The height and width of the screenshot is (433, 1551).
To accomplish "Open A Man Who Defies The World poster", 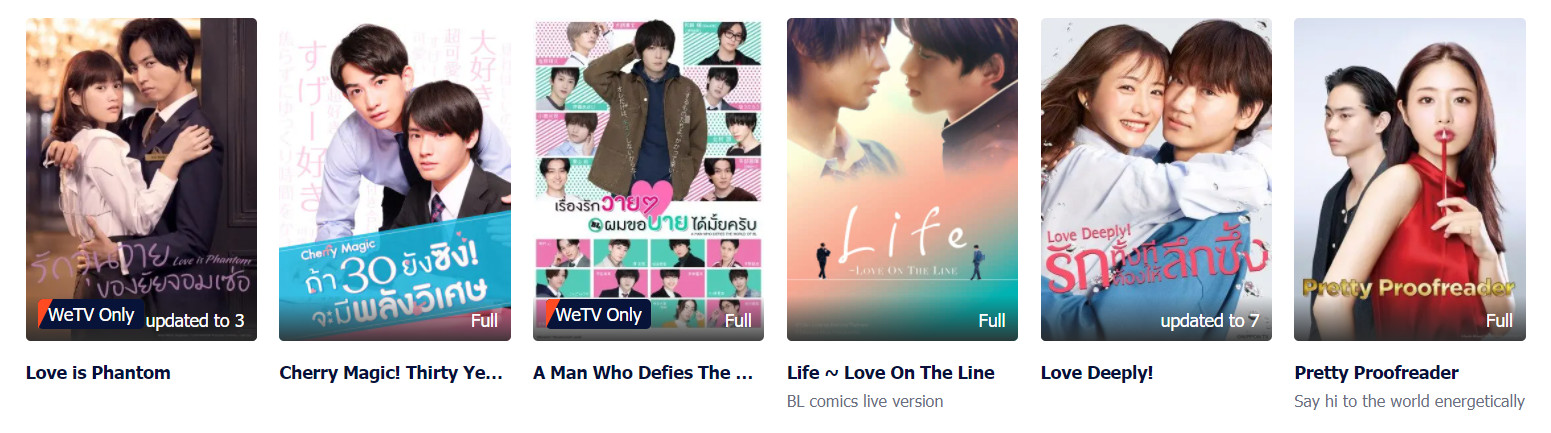I will (x=648, y=179).
